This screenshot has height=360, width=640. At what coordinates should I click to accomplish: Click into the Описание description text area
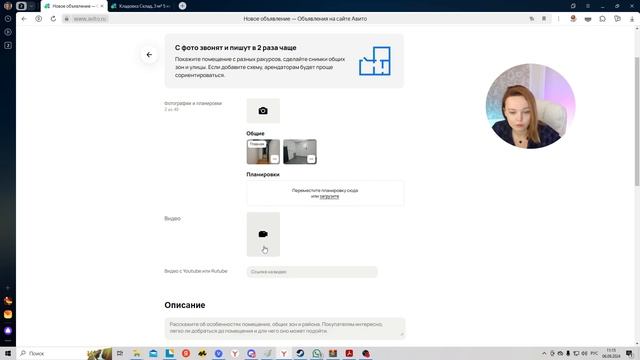pos(285,328)
